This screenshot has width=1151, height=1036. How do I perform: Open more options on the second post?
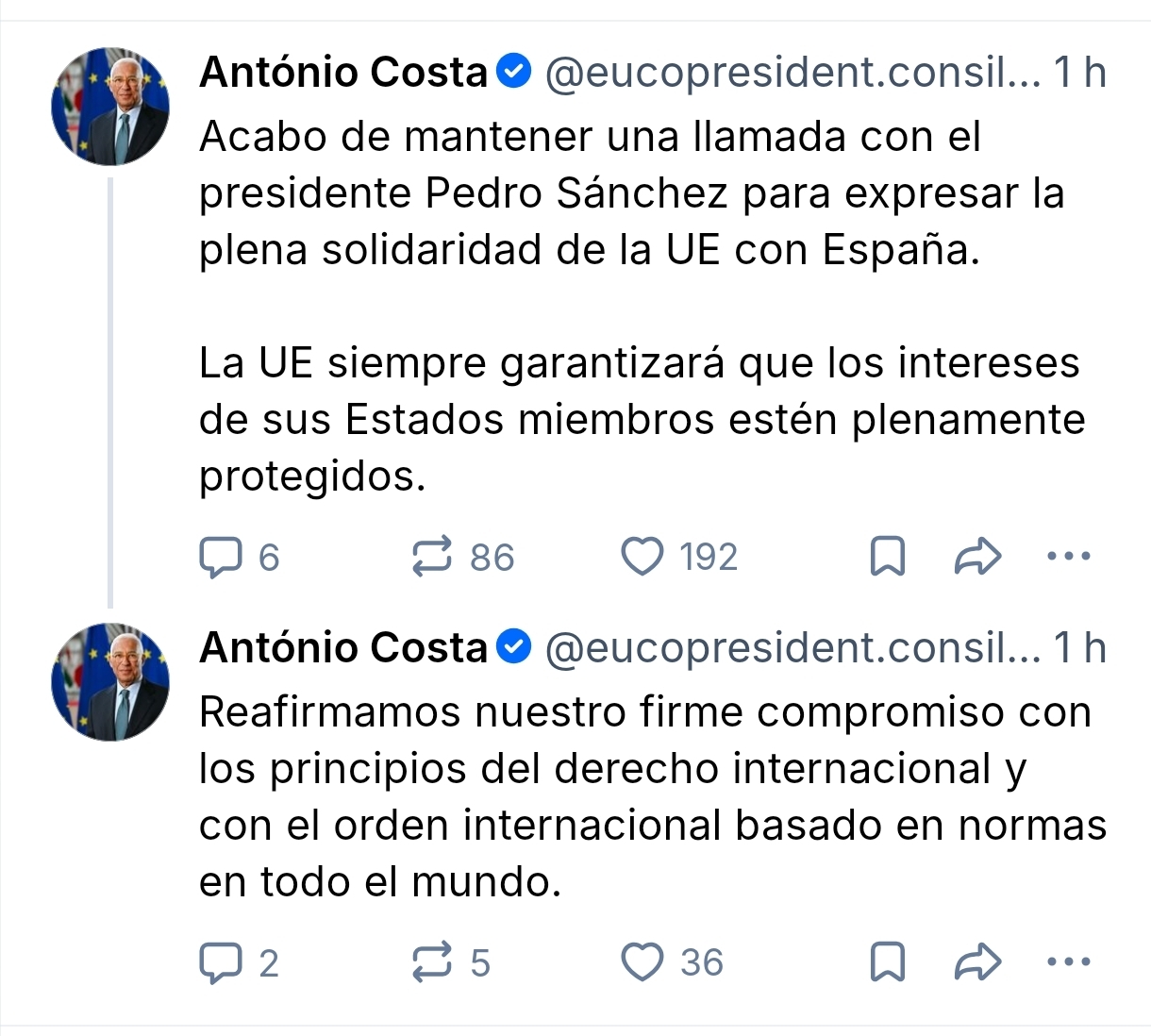1069,962
